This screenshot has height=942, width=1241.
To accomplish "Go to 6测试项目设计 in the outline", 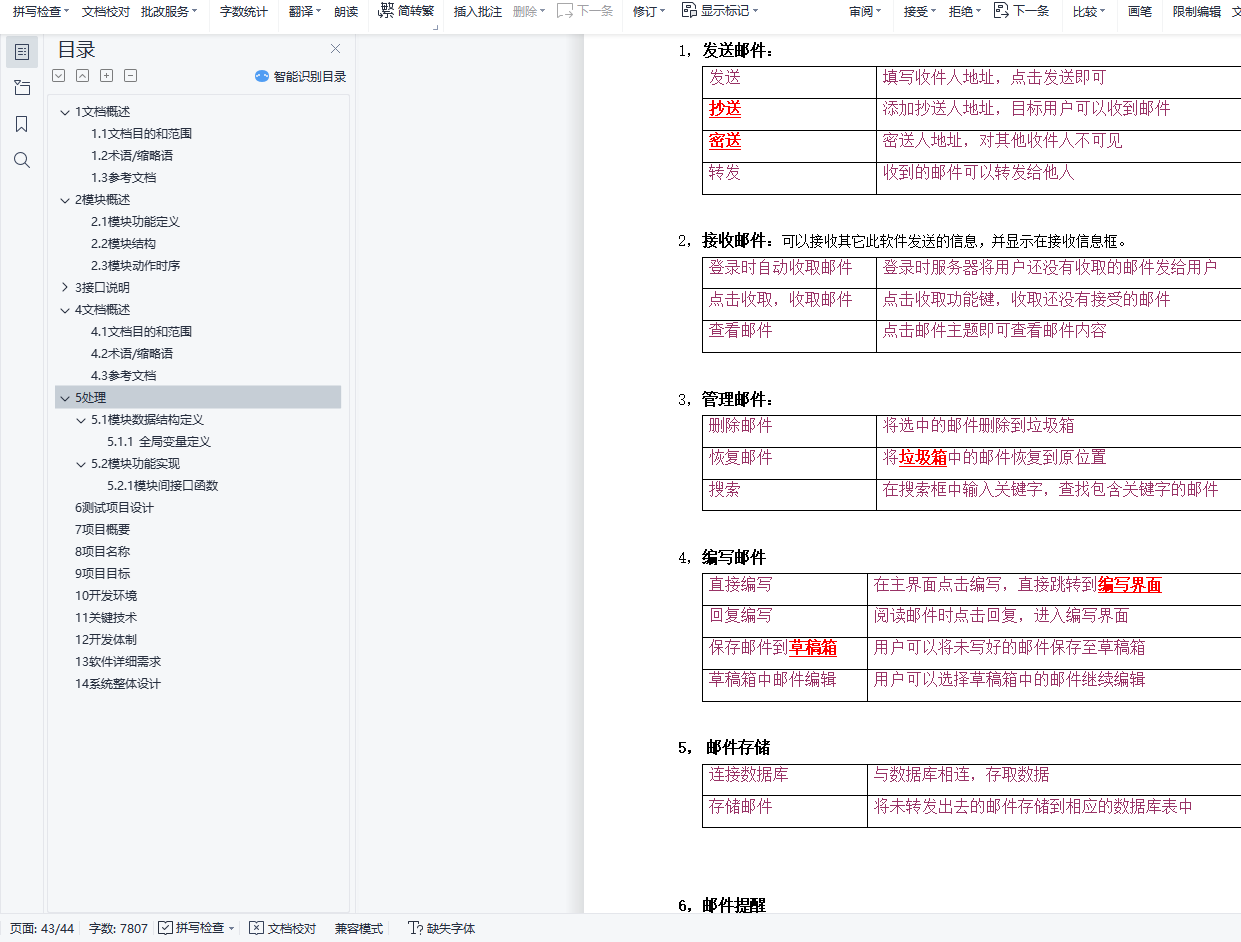I will 114,508.
